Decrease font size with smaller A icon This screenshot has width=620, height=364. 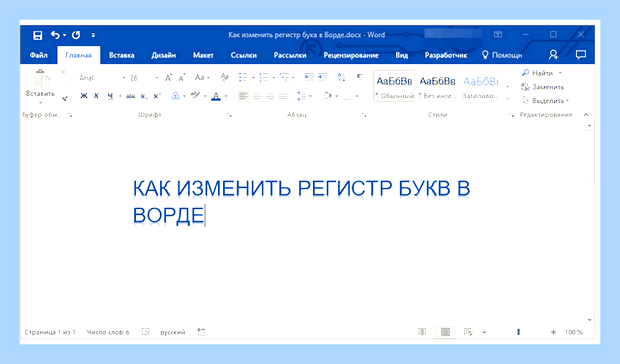point(181,77)
